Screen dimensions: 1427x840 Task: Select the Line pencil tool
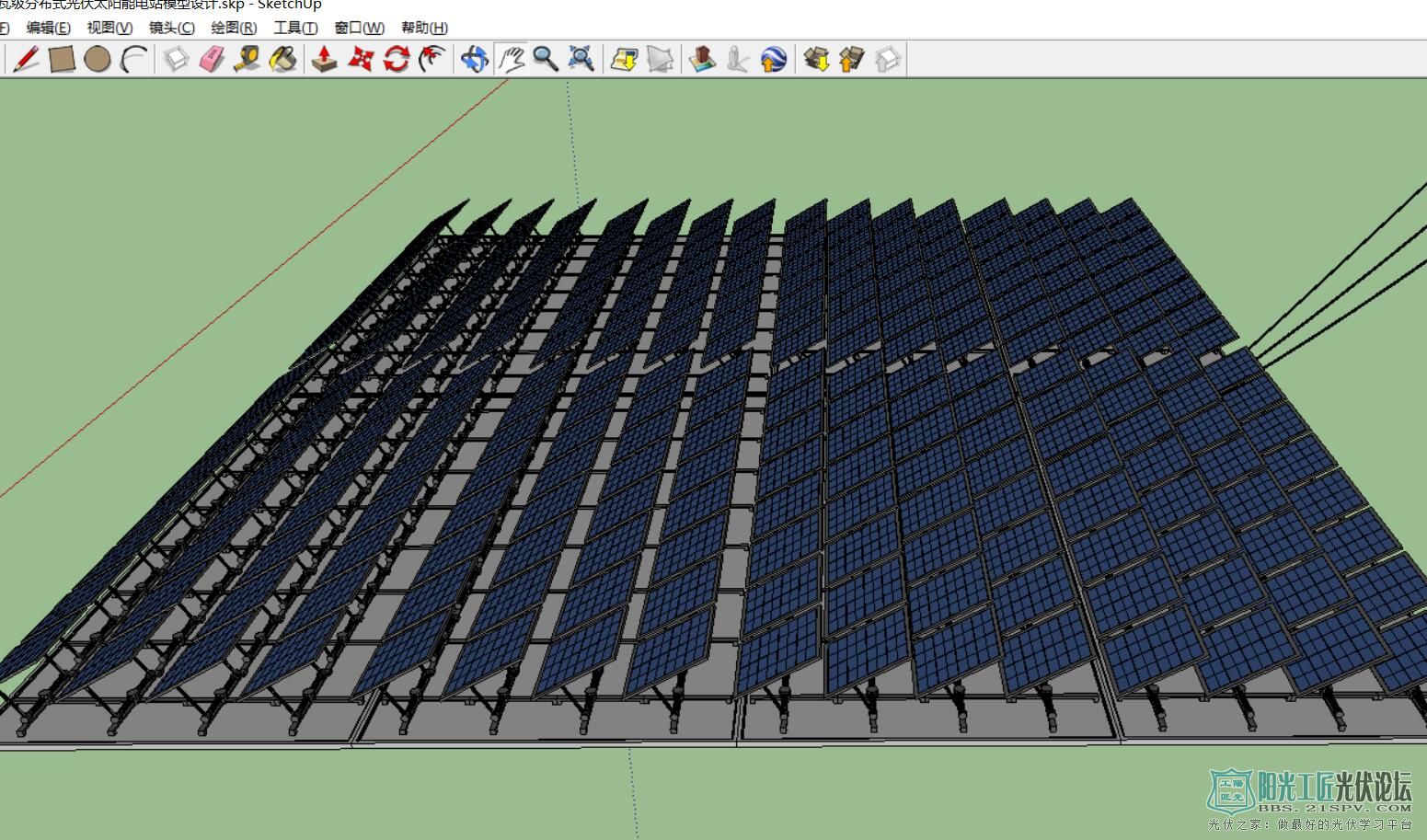point(27,60)
